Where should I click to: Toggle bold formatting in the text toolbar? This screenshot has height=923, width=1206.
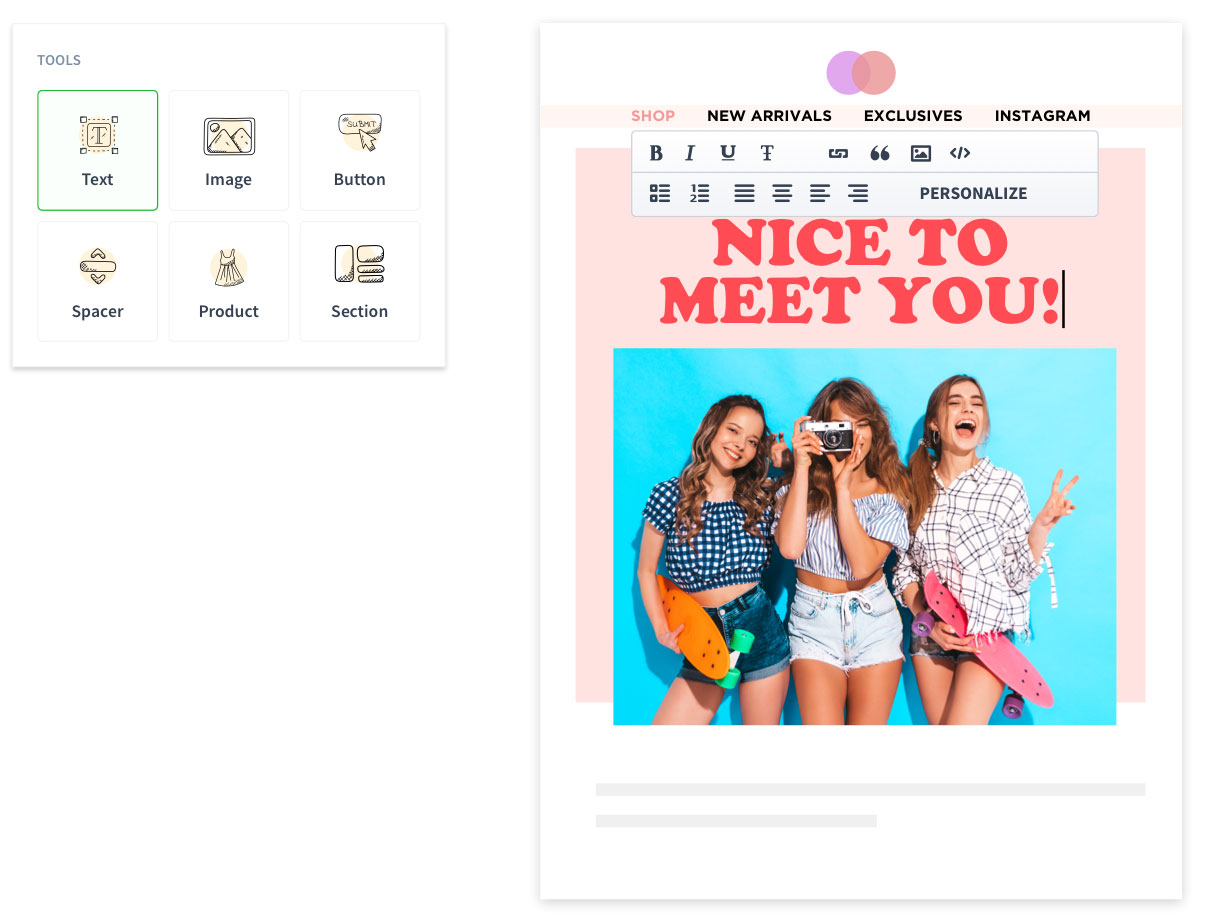pos(656,153)
